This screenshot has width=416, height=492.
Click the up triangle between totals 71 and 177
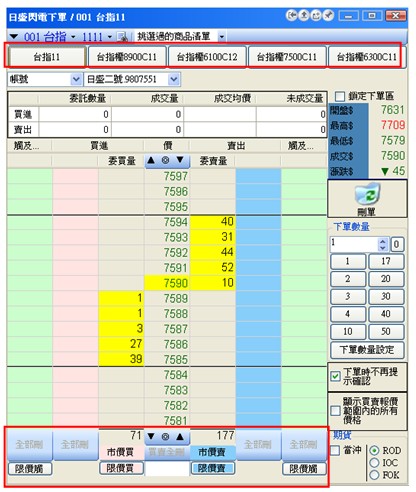click(x=180, y=436)
